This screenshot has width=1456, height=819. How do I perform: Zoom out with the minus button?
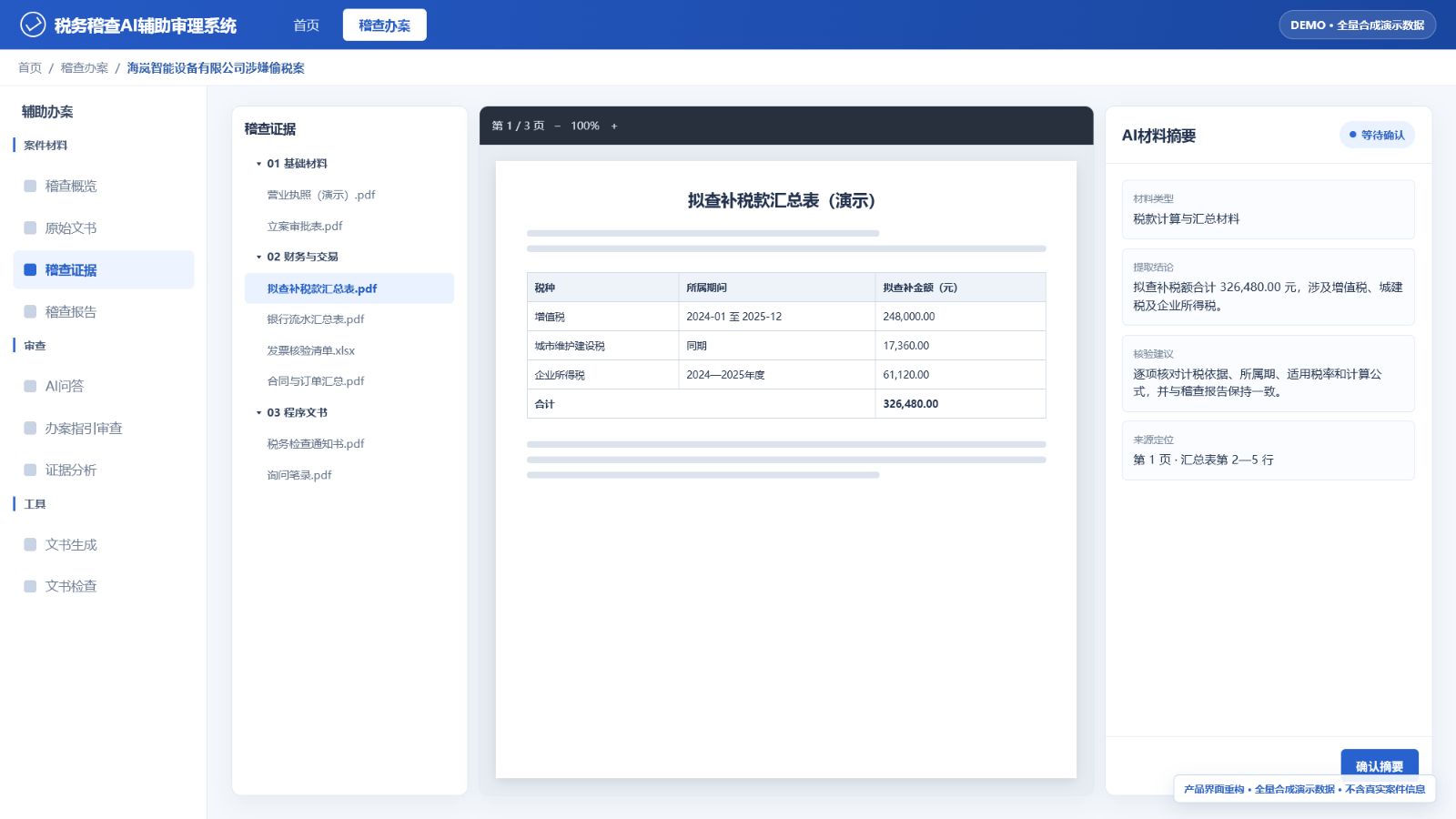557,126
